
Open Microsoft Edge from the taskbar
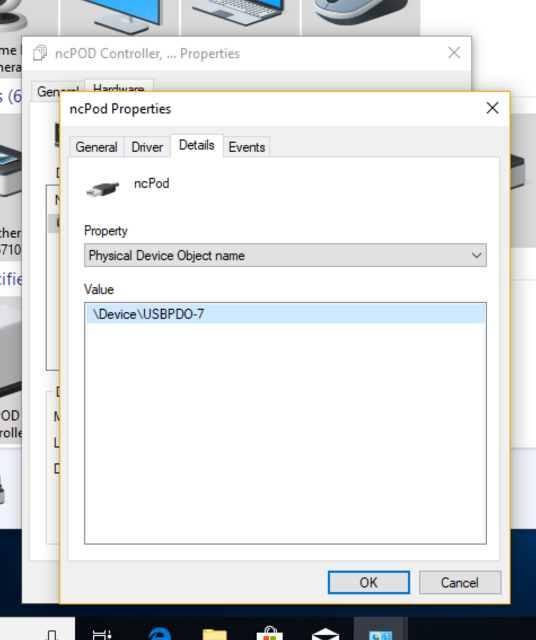pyautogui.click(x=160, y=633)
